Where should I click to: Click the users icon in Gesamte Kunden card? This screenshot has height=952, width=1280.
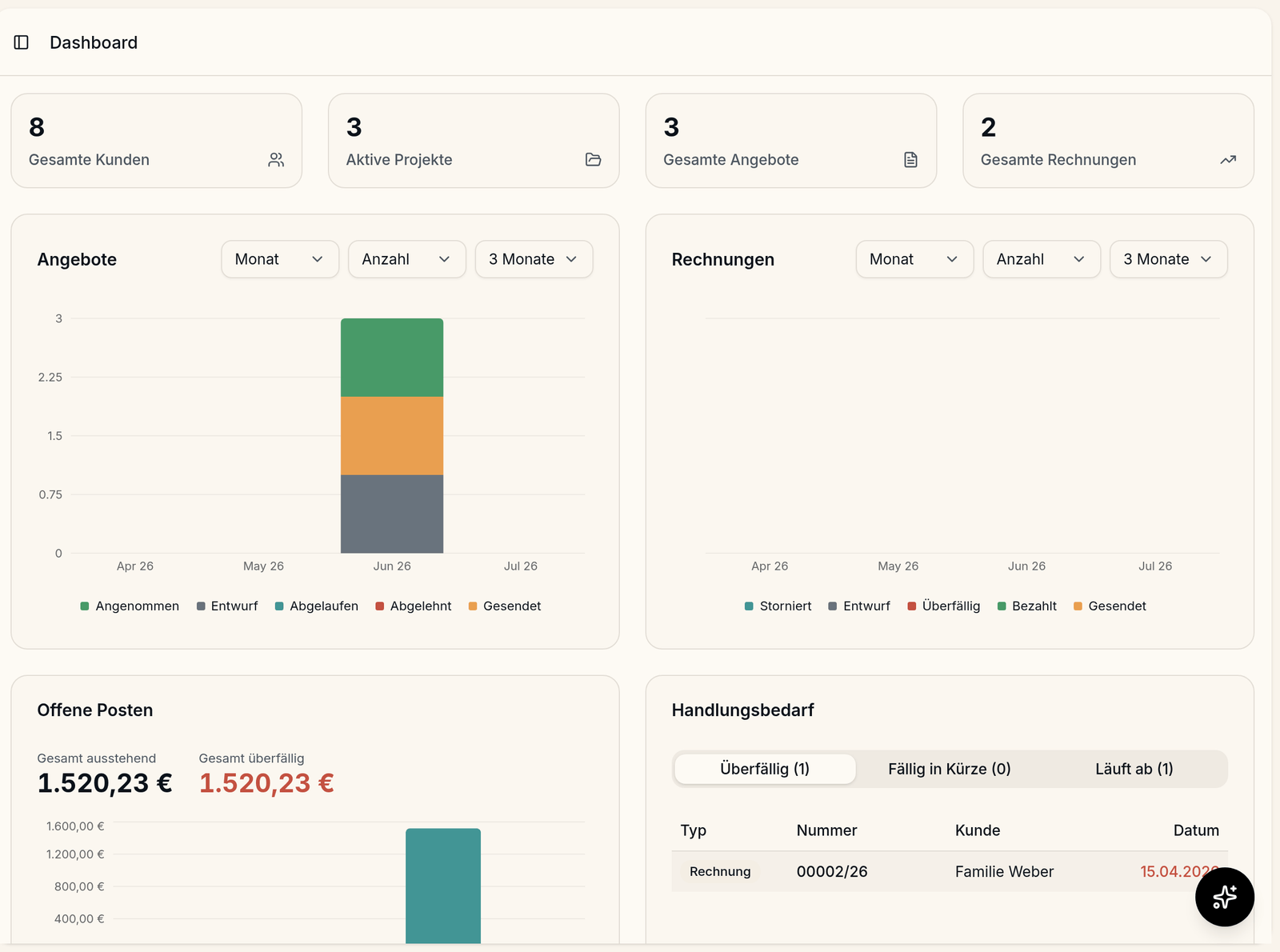tap(276, 160)
